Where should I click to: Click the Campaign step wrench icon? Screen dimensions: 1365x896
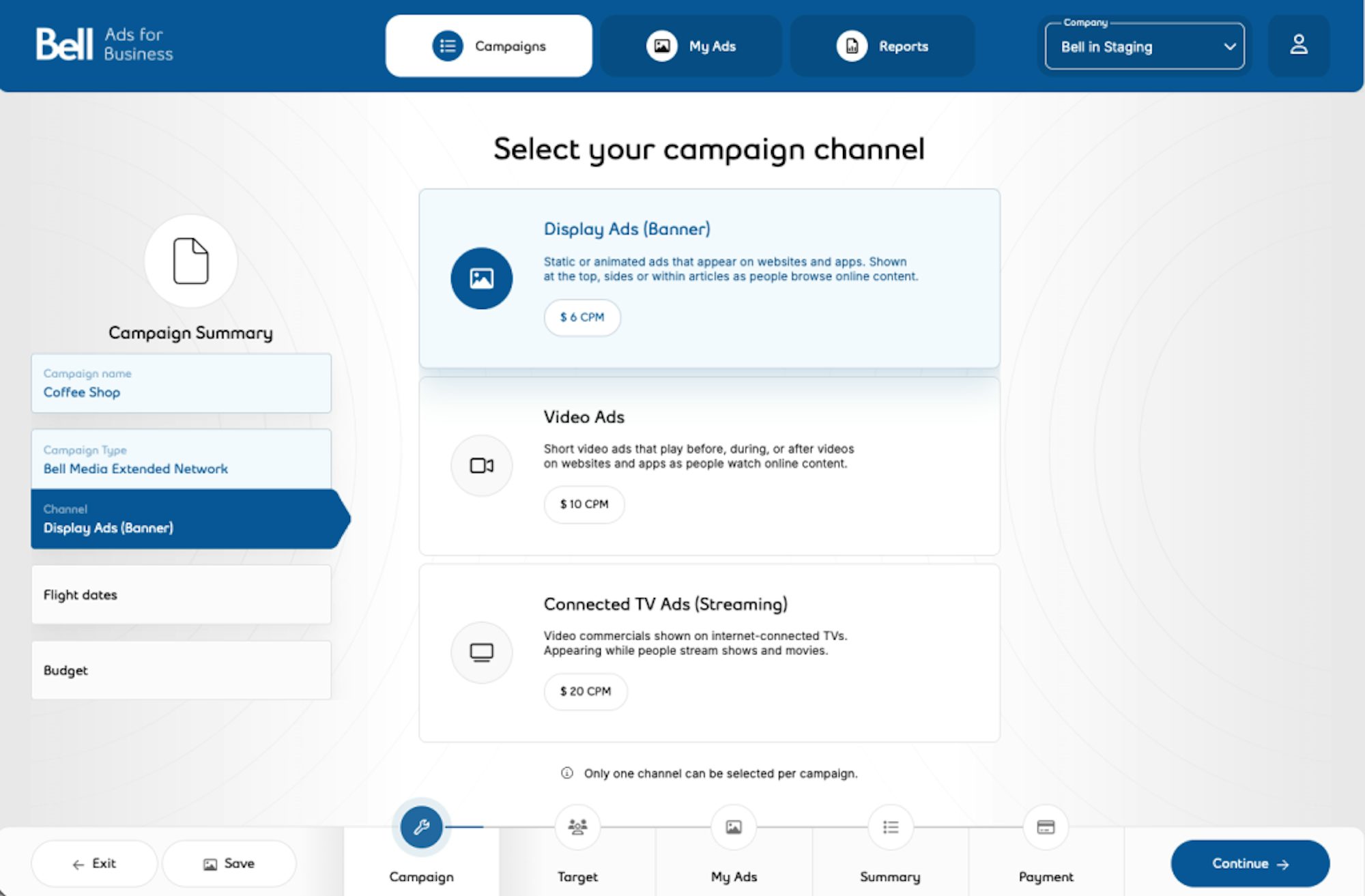point(421,827)
